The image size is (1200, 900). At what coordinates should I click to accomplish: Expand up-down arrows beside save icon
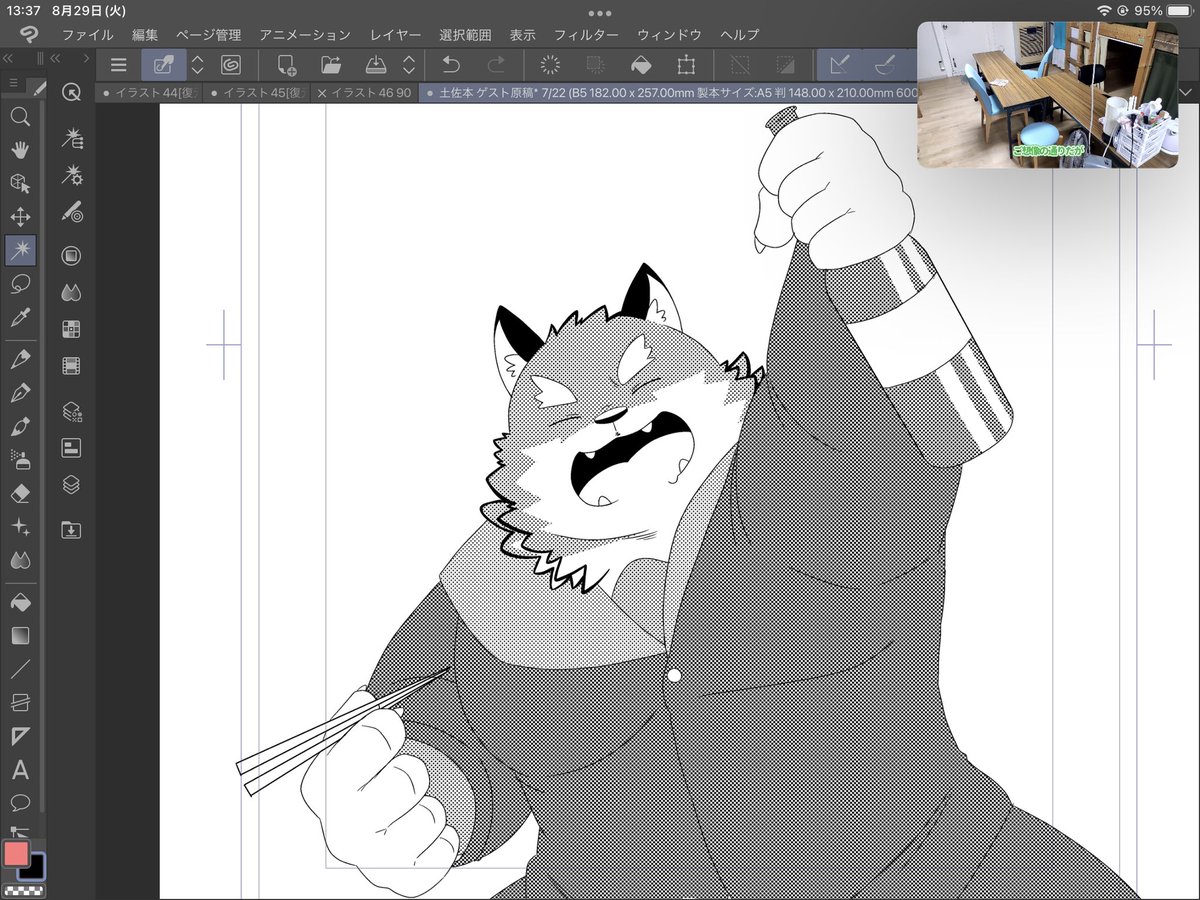(408, 65)
